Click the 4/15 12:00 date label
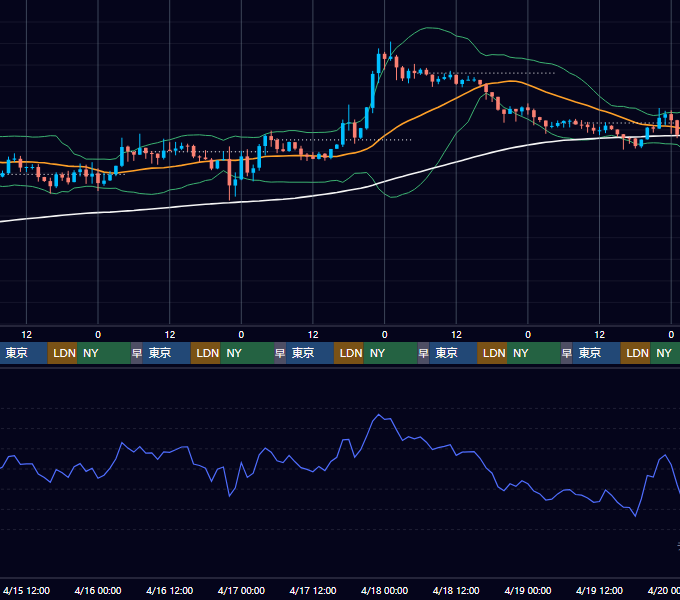The width and height of the screenshot is (680, 600). [26, 590]
